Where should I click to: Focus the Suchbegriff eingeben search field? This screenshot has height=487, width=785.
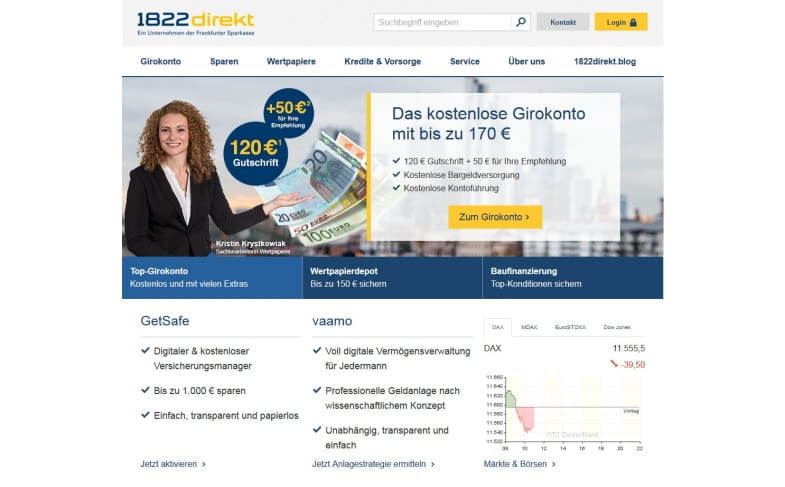pyautogui.click(x=443, y=22)
